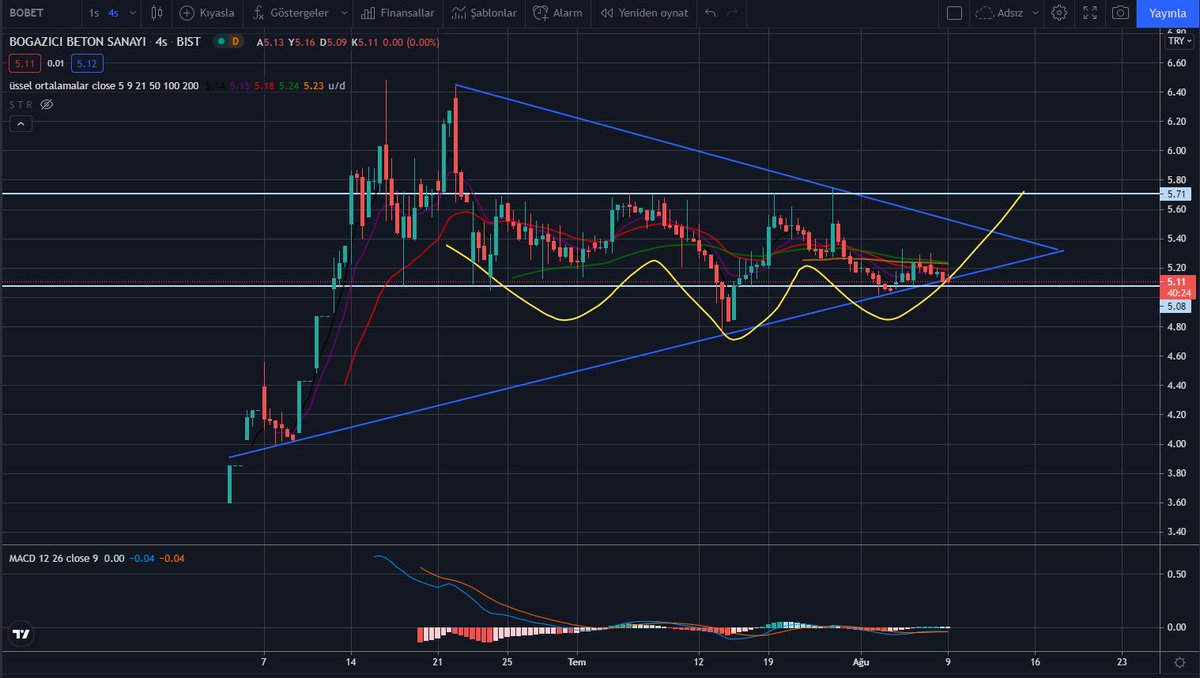1200x678 pixels.
Task: Collapse the indicator legend with chevron button
Action: tap(20, 124)
